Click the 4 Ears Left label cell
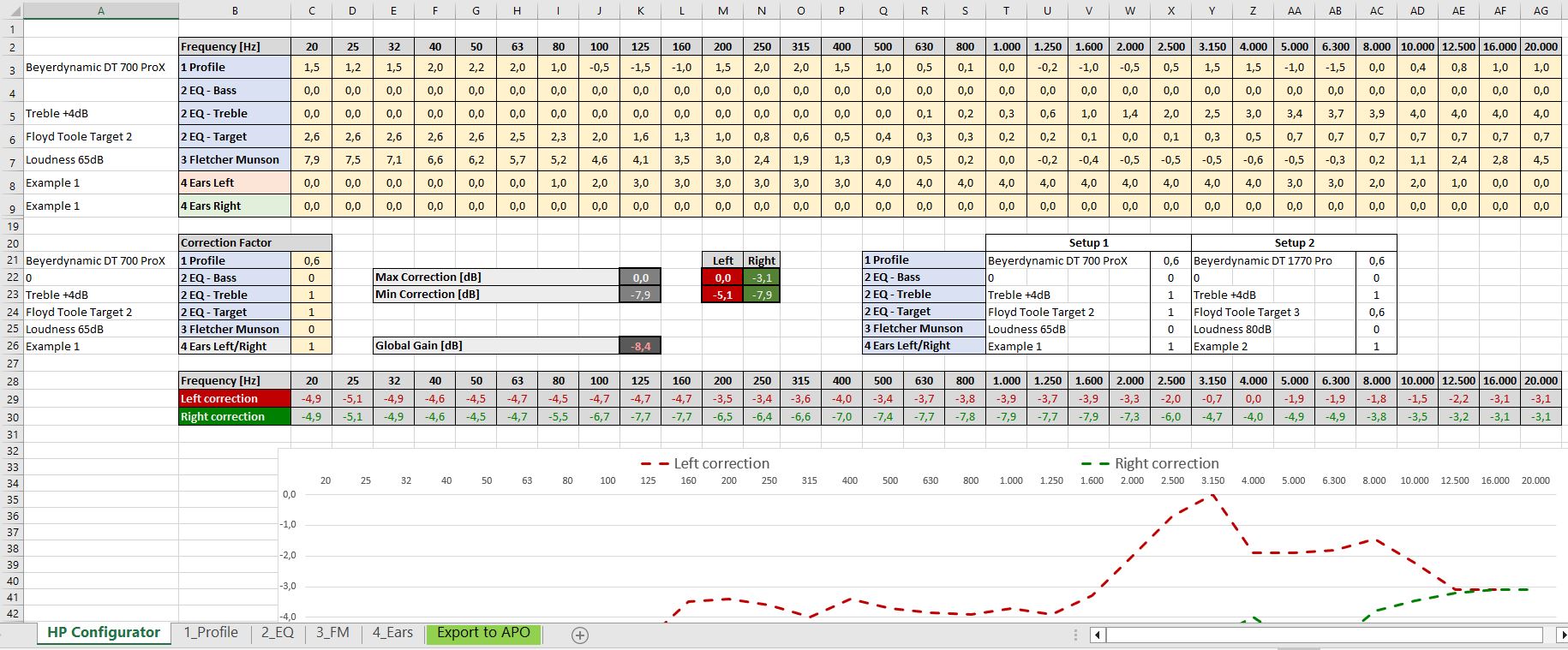 tap(235, 183)
